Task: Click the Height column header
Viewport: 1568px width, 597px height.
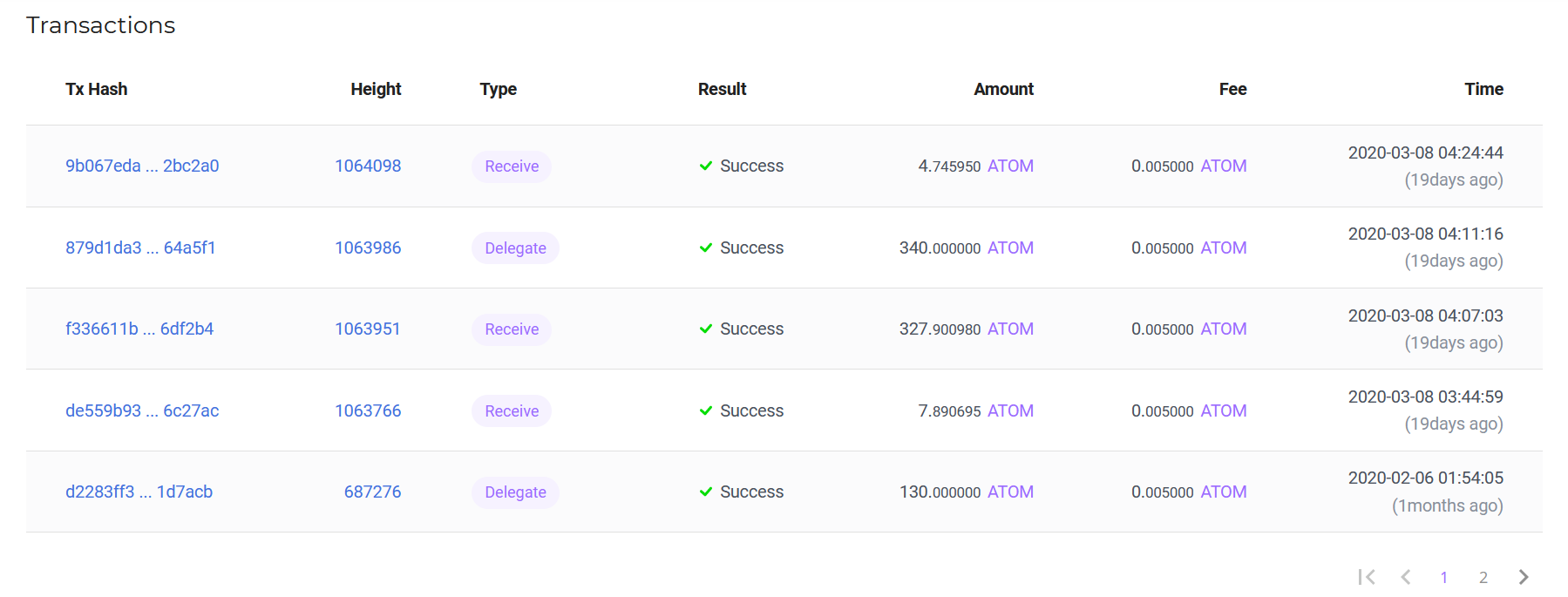Action: [376, 89]
